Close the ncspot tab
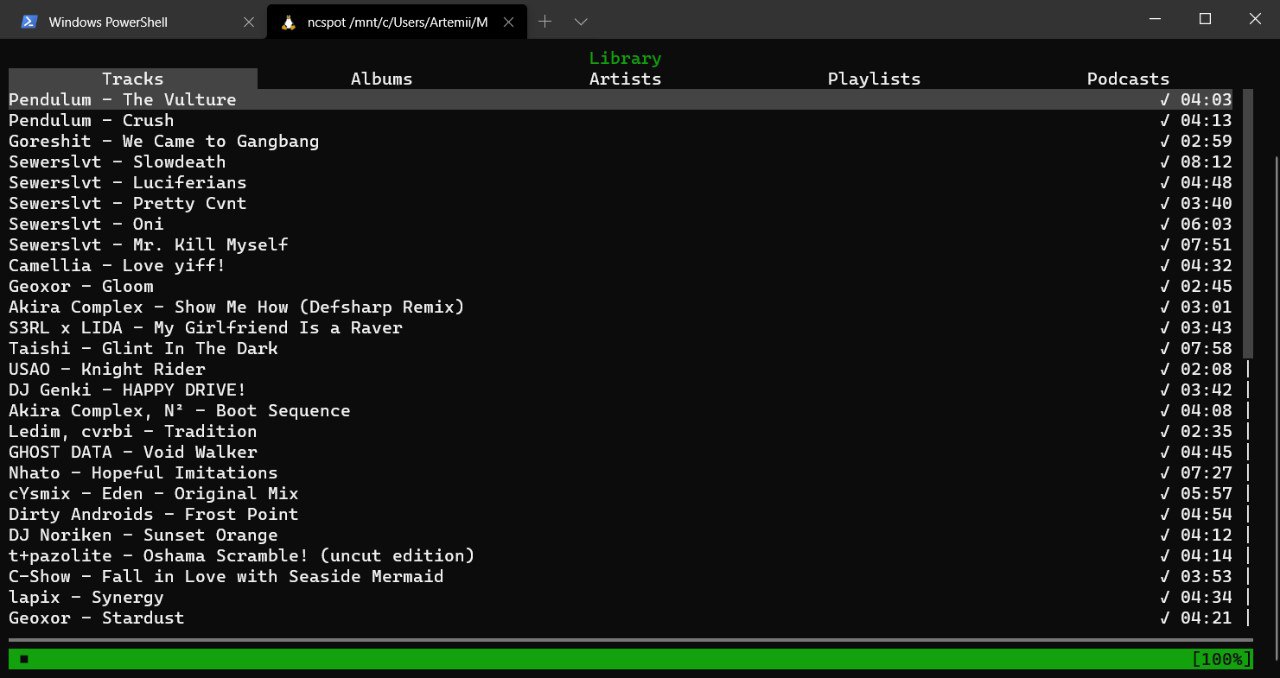The height and width of the screenshot is (678, 1280). pyautogui.click(x=508, y=22)
